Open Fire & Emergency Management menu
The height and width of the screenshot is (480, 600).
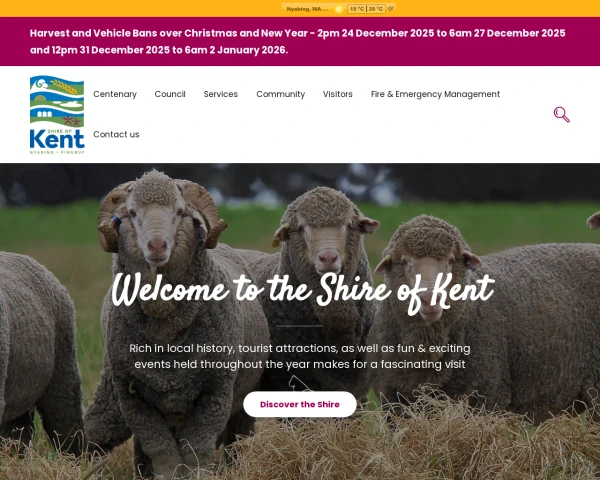[x=435, y=94]
